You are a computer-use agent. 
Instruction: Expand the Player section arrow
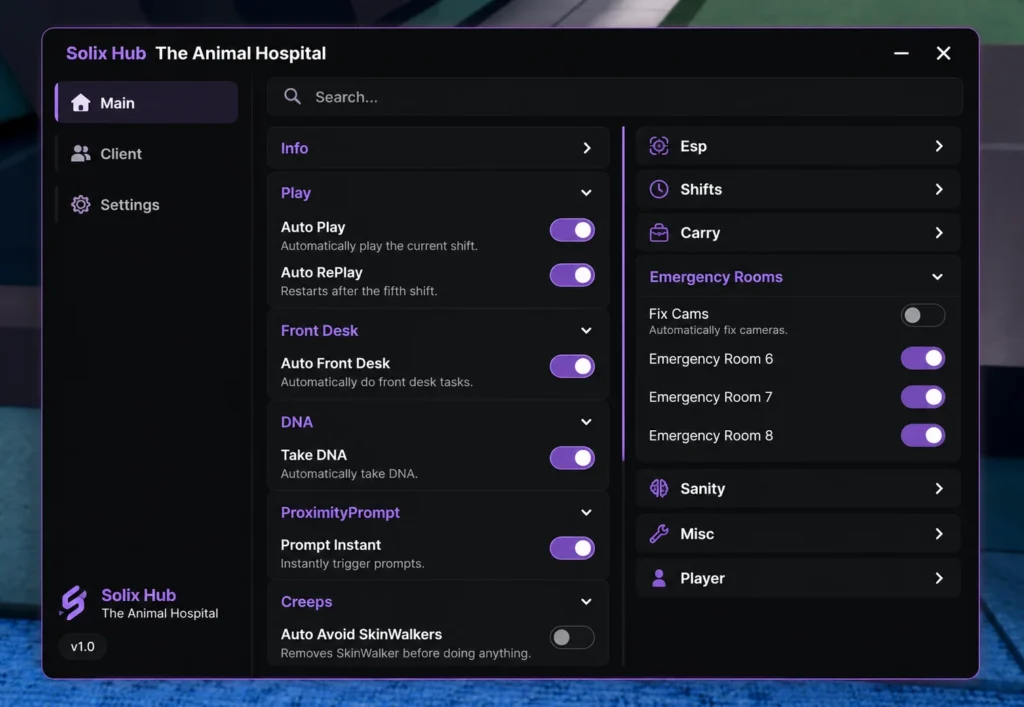[x=938, y=578]
